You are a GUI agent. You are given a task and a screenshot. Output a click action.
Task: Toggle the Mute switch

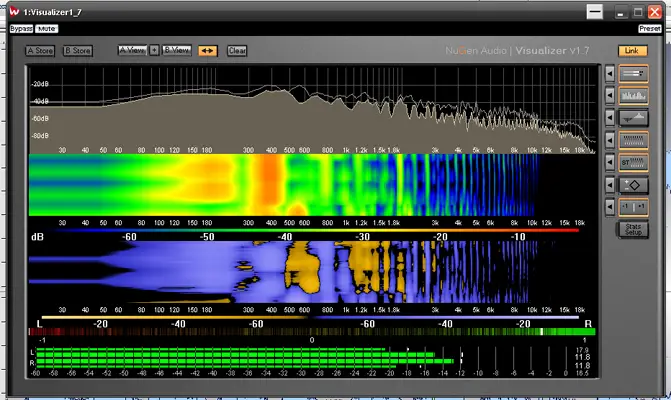(47, 29)
